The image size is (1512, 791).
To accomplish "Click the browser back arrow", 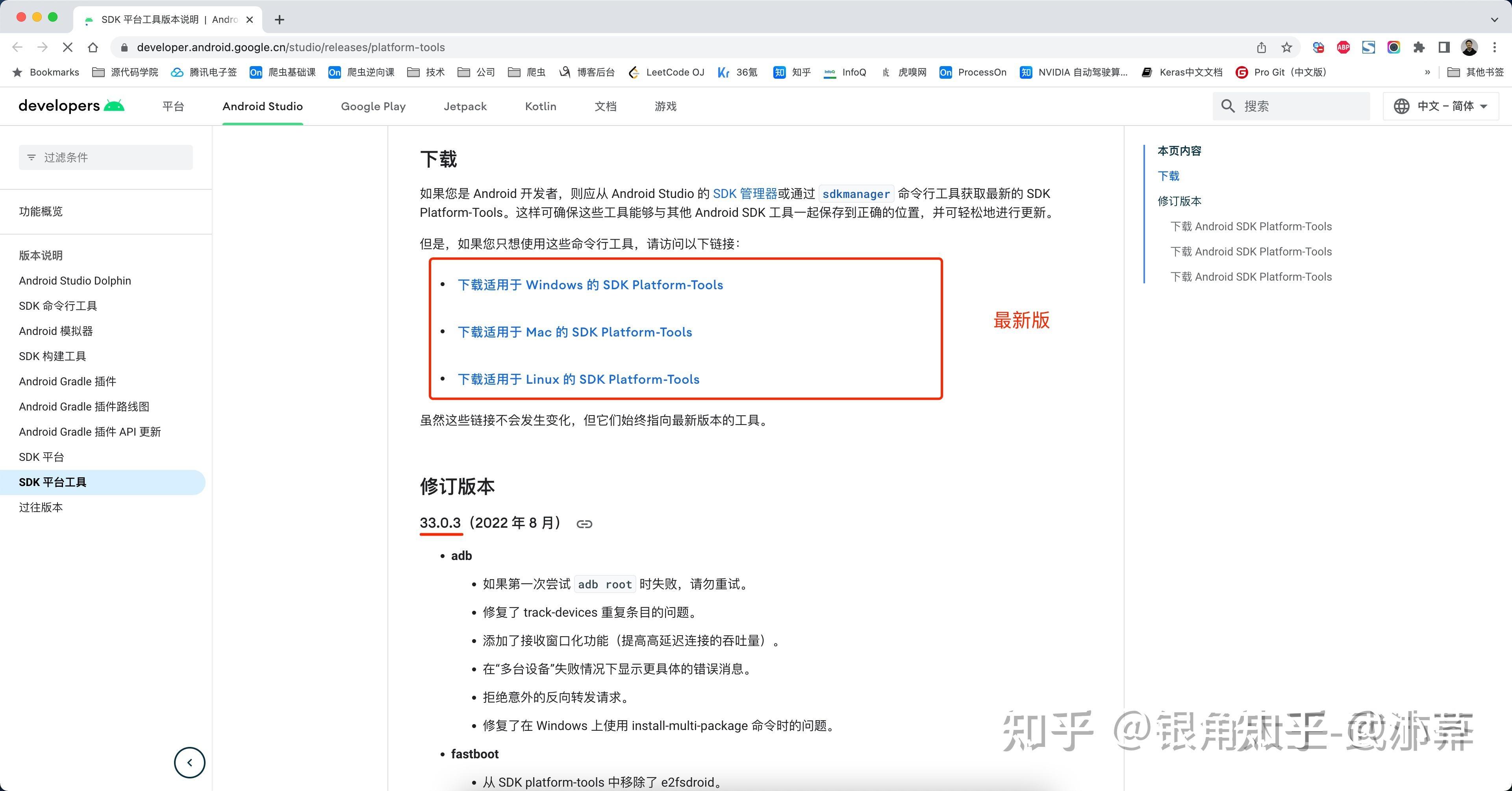I will (x=18, y=47).
